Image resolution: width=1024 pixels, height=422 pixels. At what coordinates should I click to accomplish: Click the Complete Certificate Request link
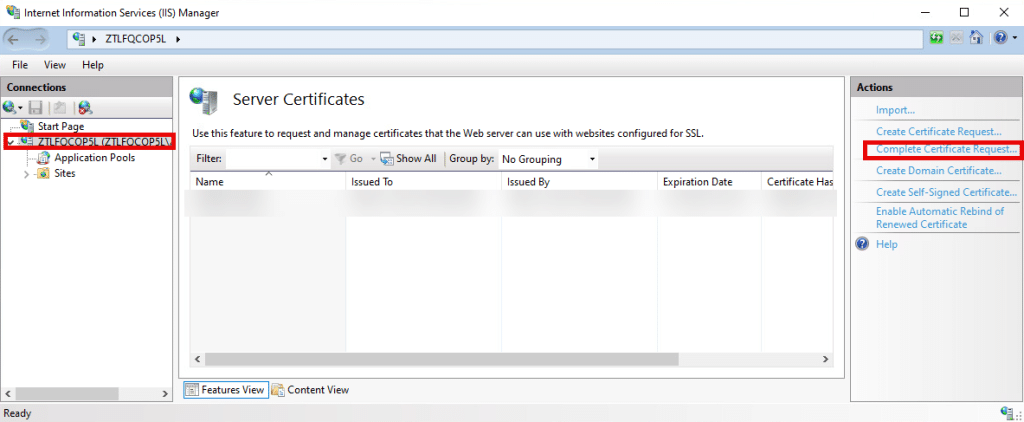click(x=945, y=150)
